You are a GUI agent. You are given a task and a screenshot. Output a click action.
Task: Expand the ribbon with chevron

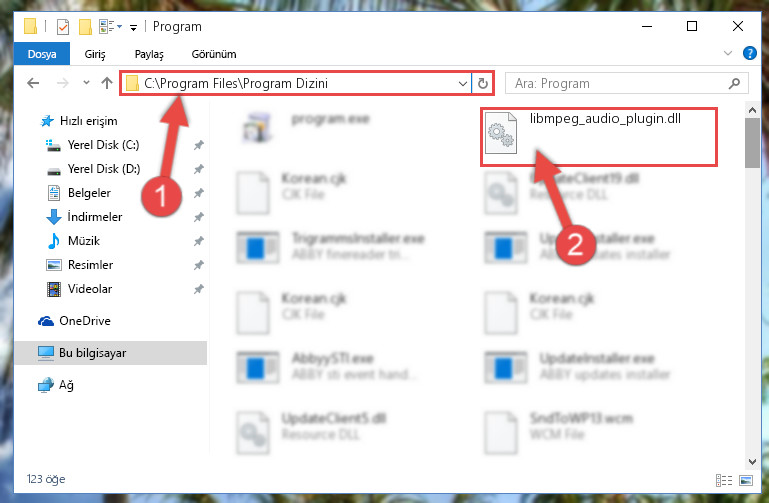(x=728, y=53)
